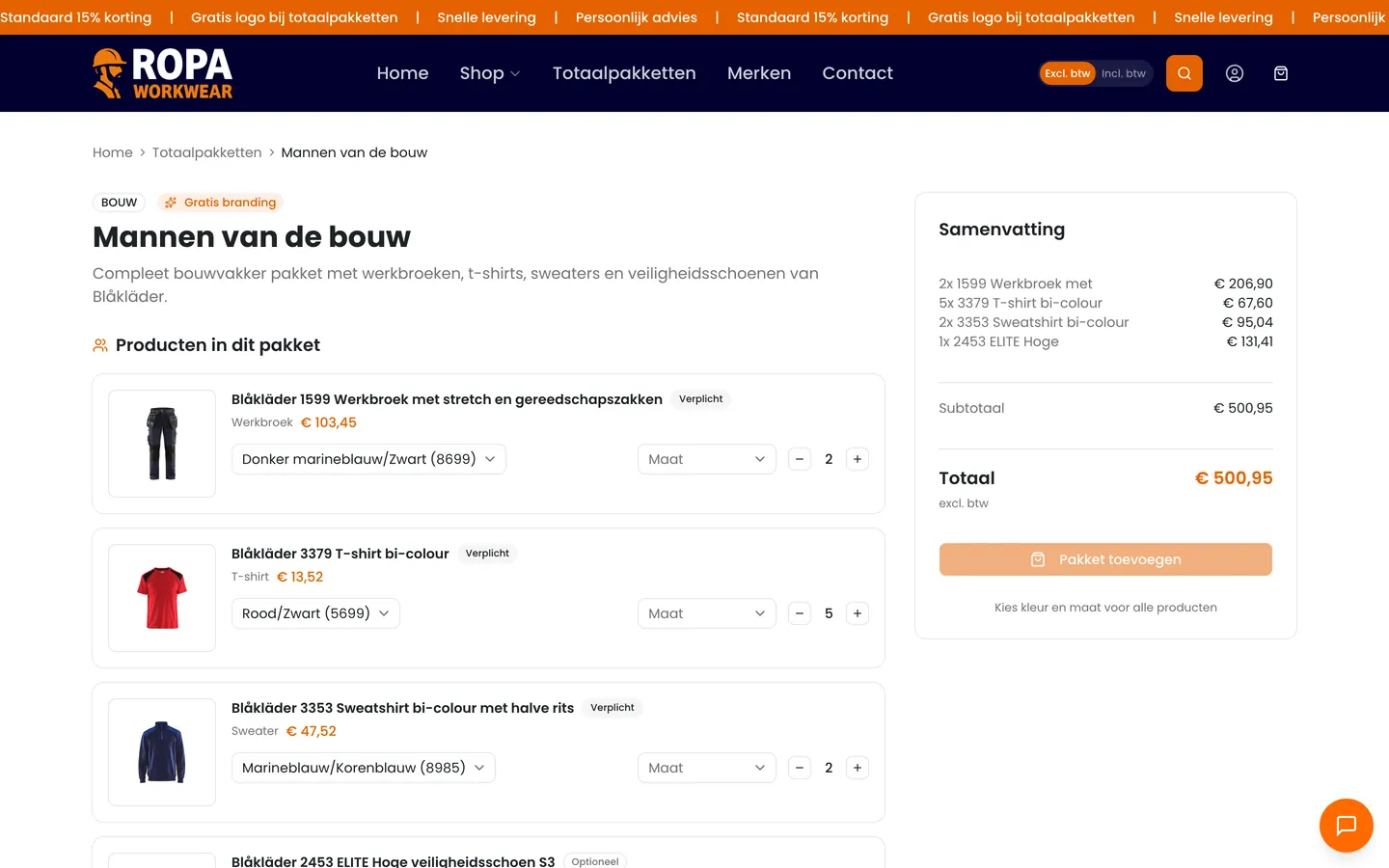
Task: Click price € 47,52 of the sweater
Action: (x=312, y=731)
